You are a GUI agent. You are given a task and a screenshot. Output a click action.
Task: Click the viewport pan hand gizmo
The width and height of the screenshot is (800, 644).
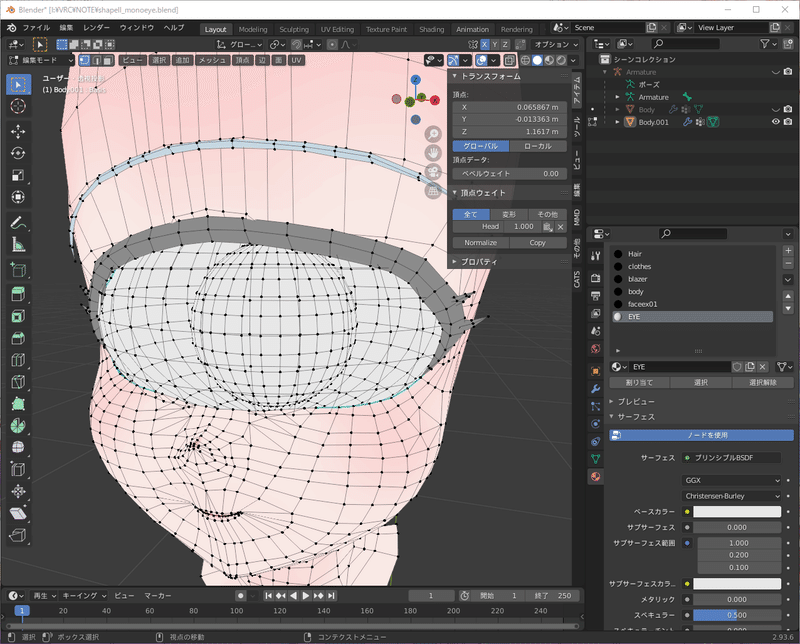[x=433, y=153]
